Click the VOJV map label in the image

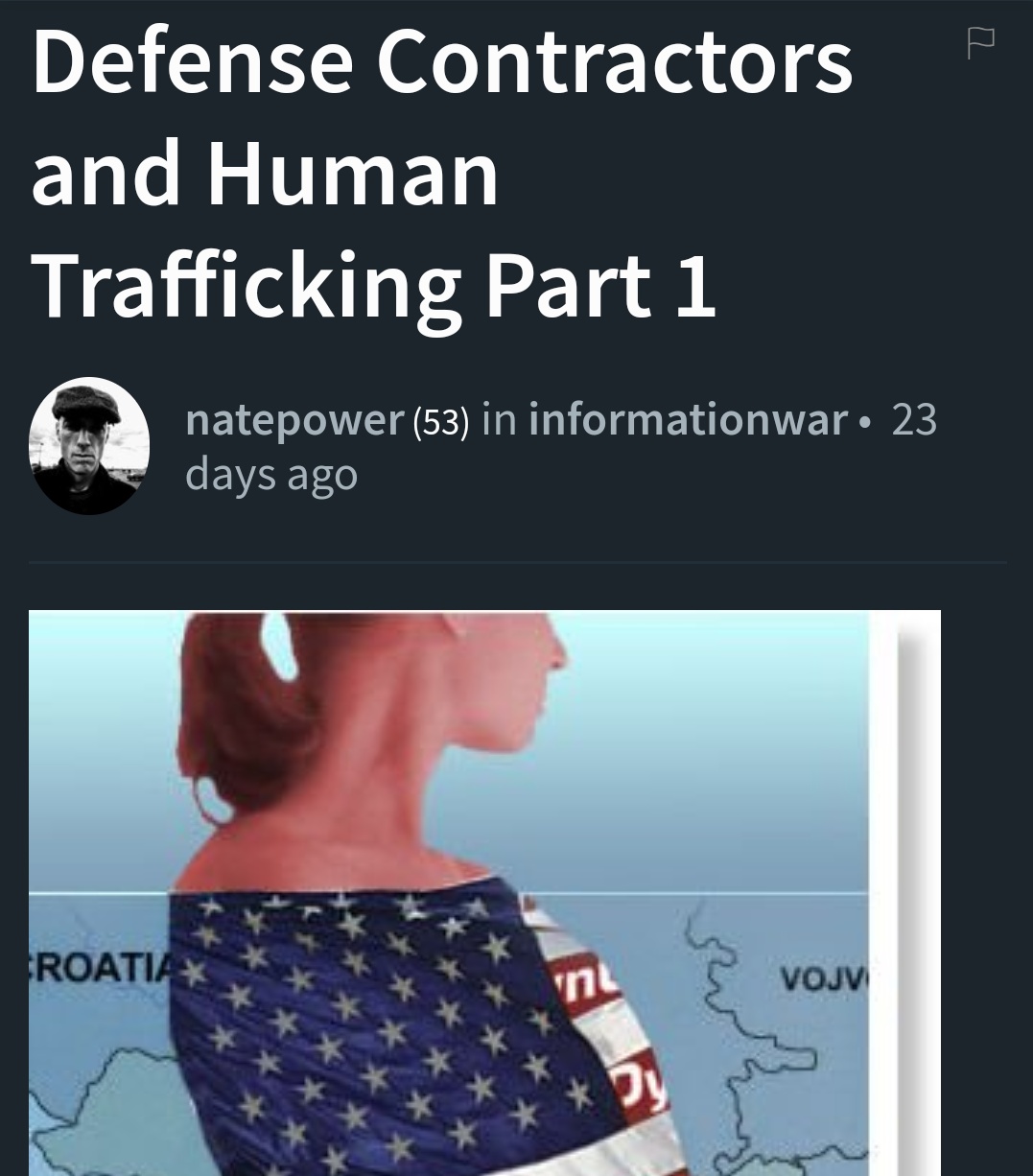[825, 980]
